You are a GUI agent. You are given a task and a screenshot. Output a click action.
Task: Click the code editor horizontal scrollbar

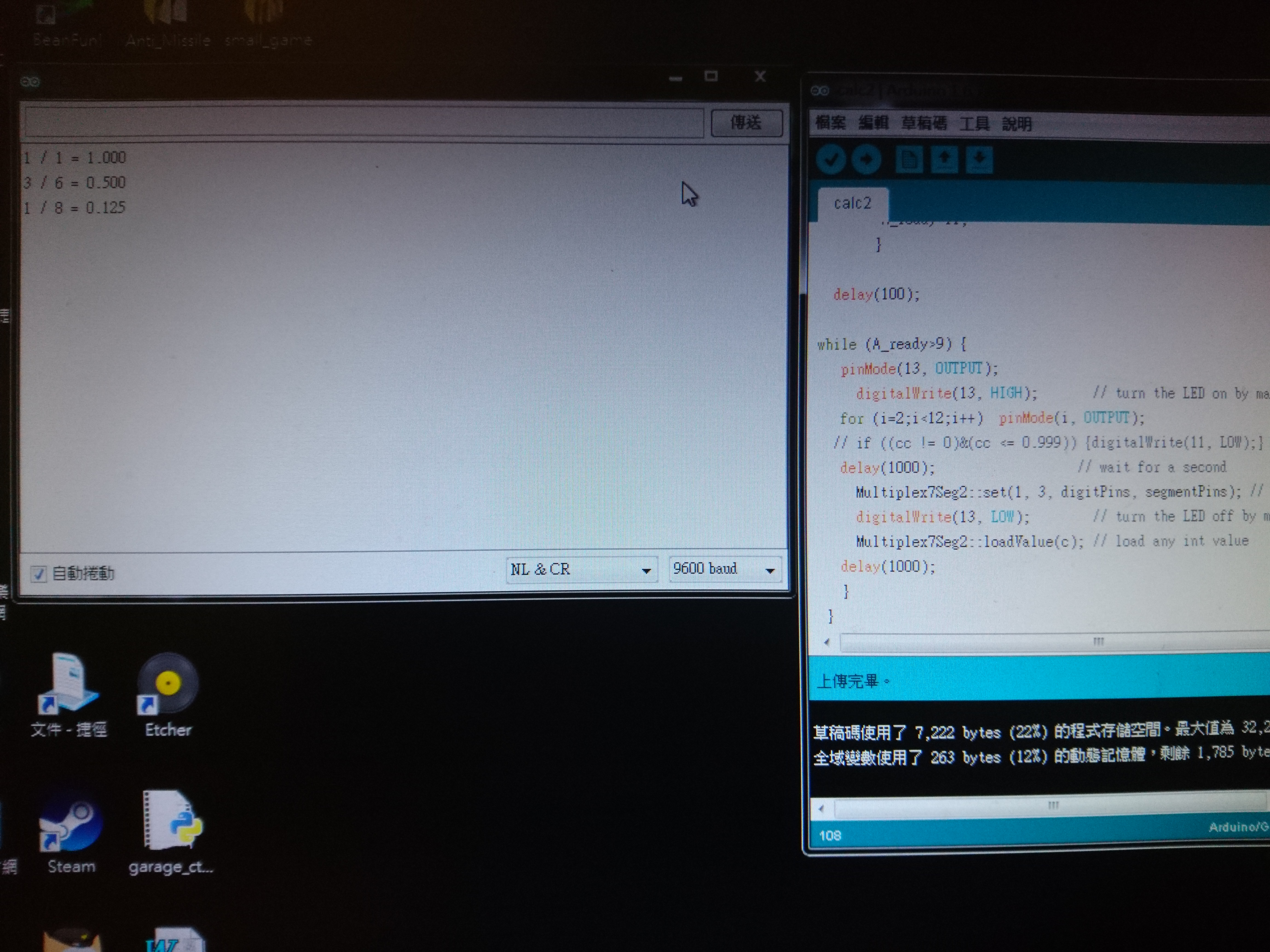(x=1054, y=642)
